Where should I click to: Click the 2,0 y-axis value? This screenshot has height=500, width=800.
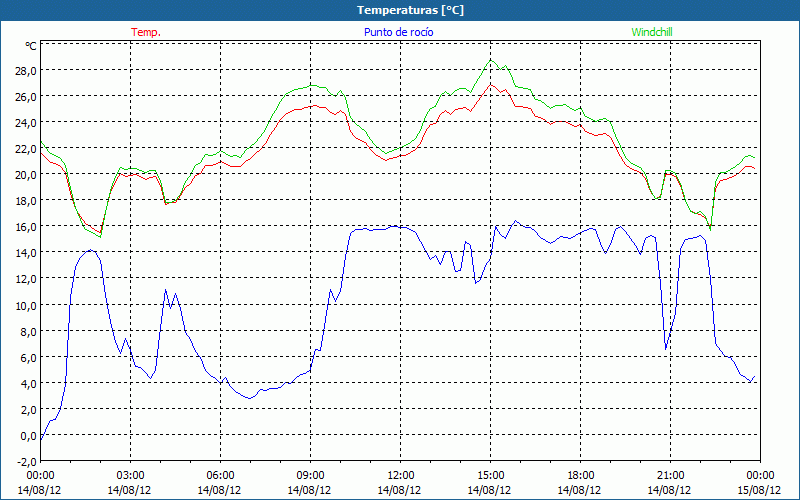tap(28, 409)
